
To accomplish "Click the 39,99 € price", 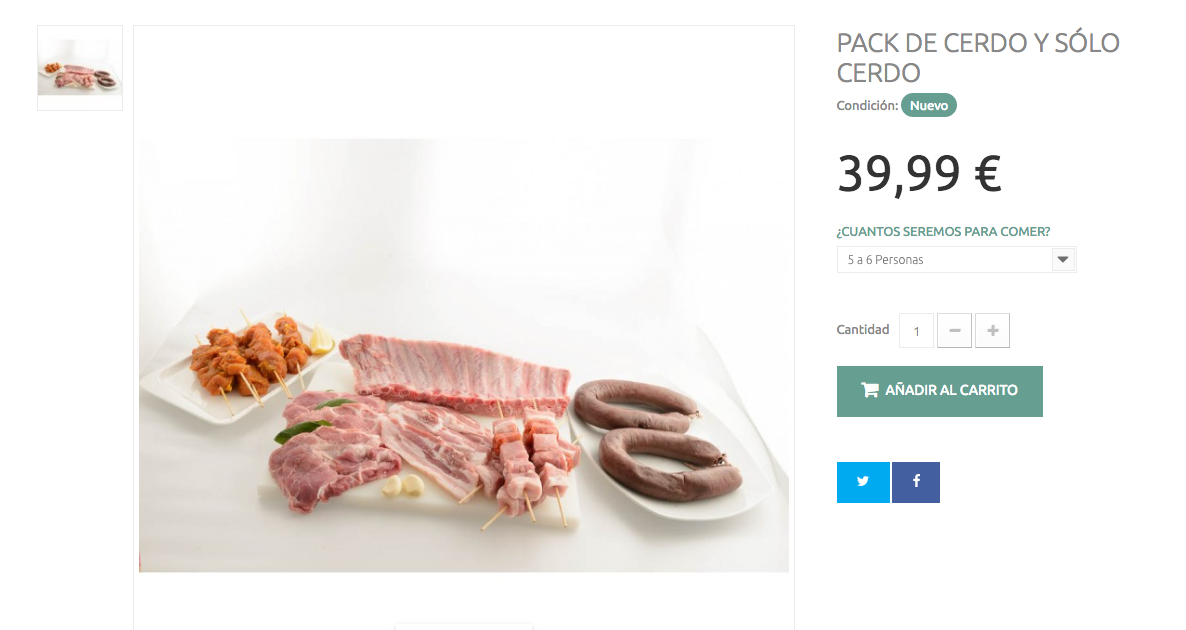I will (919, 174).
